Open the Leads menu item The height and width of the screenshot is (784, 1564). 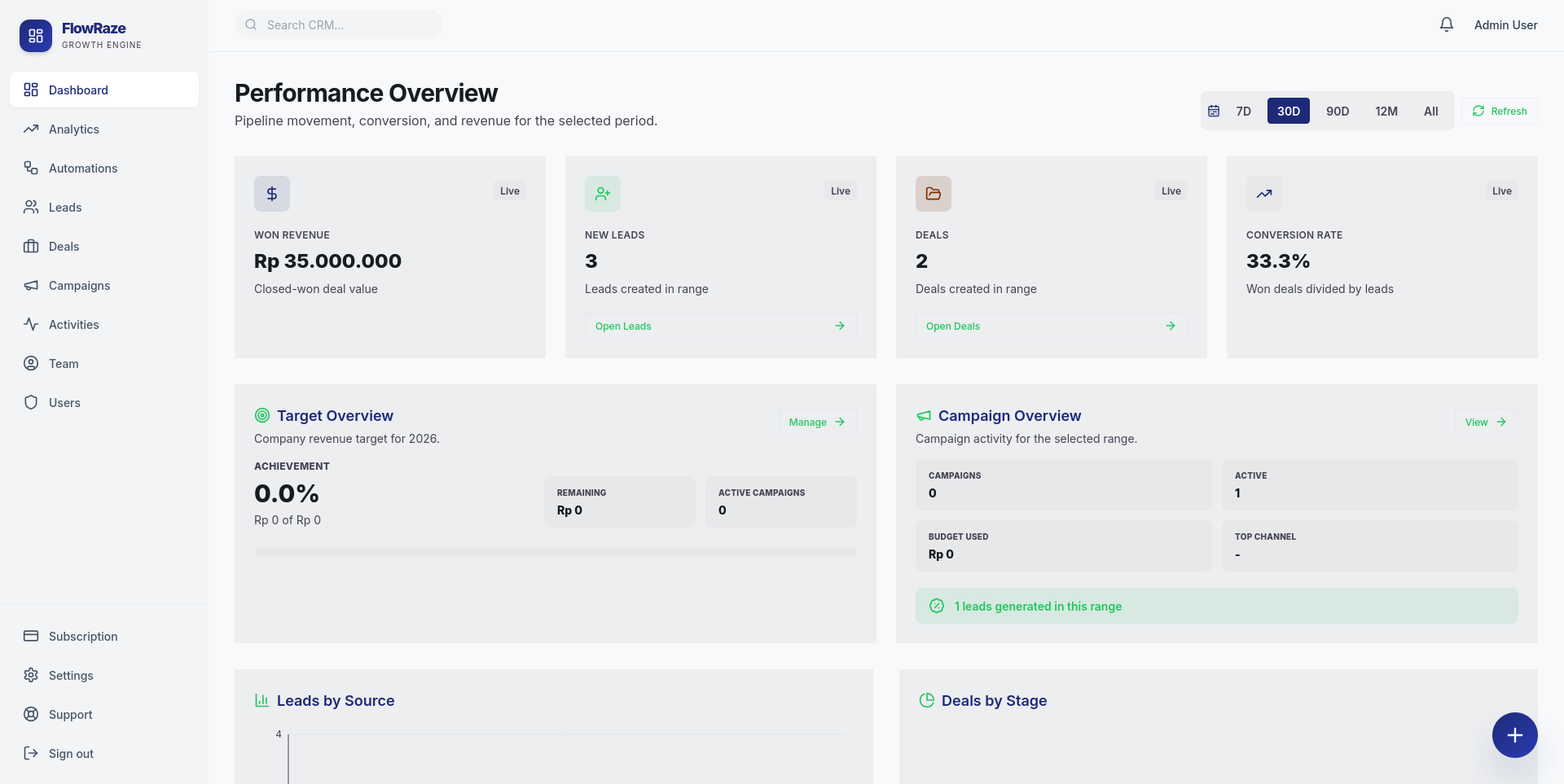click(104, 207)
